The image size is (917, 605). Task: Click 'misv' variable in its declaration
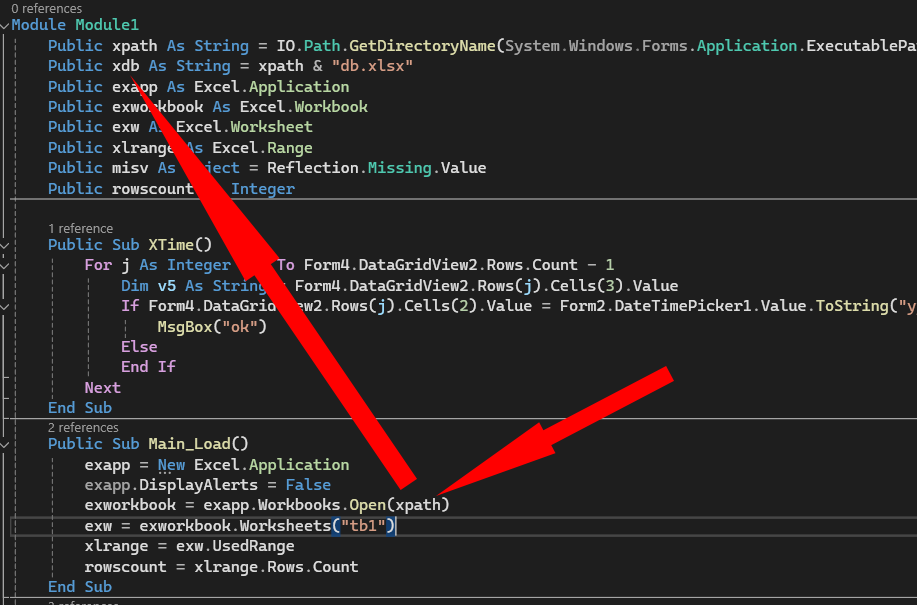130,168
